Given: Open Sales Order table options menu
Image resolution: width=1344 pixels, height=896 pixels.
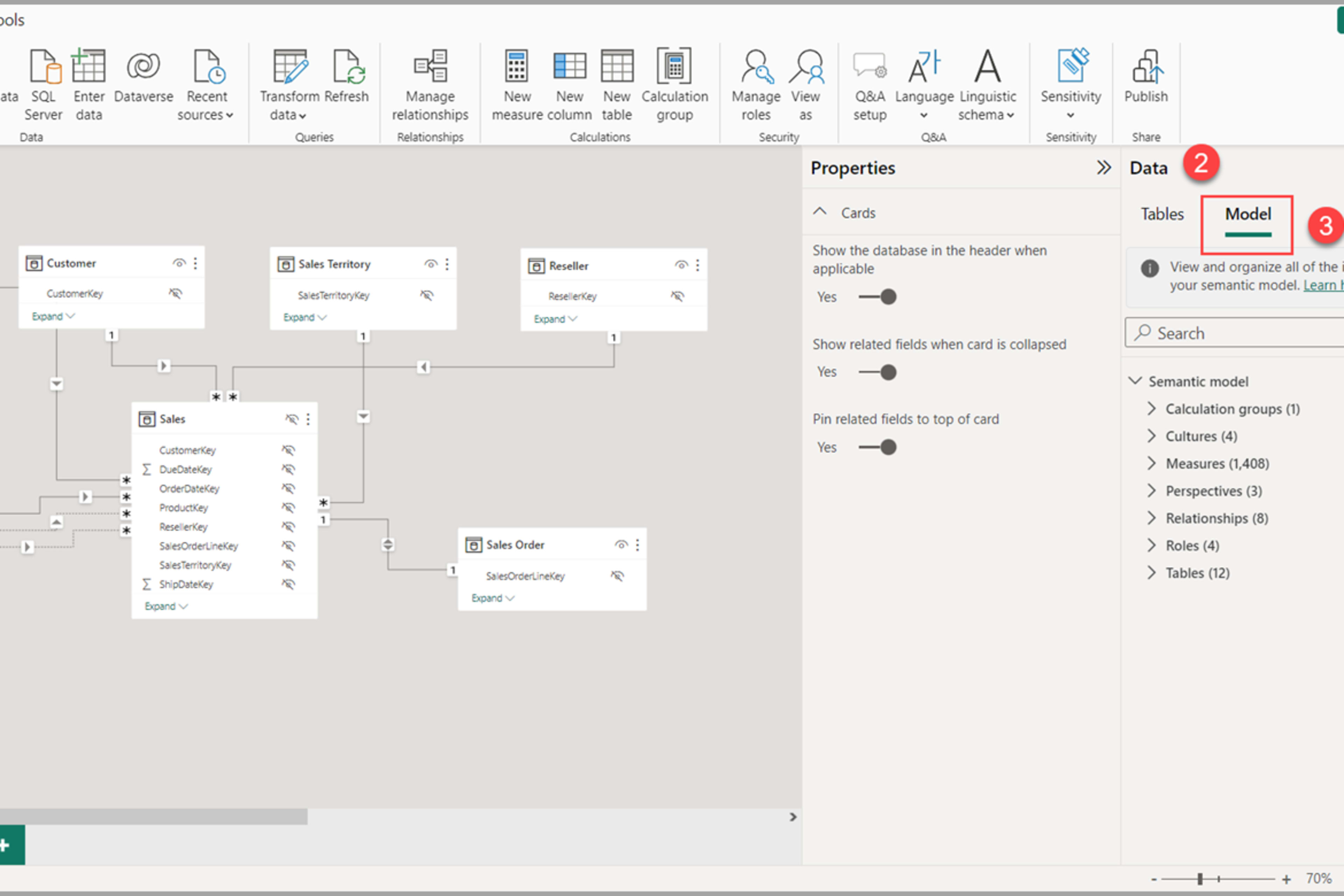Looking at the screenshot, I should pyautogui.click(x=637, y=545).
